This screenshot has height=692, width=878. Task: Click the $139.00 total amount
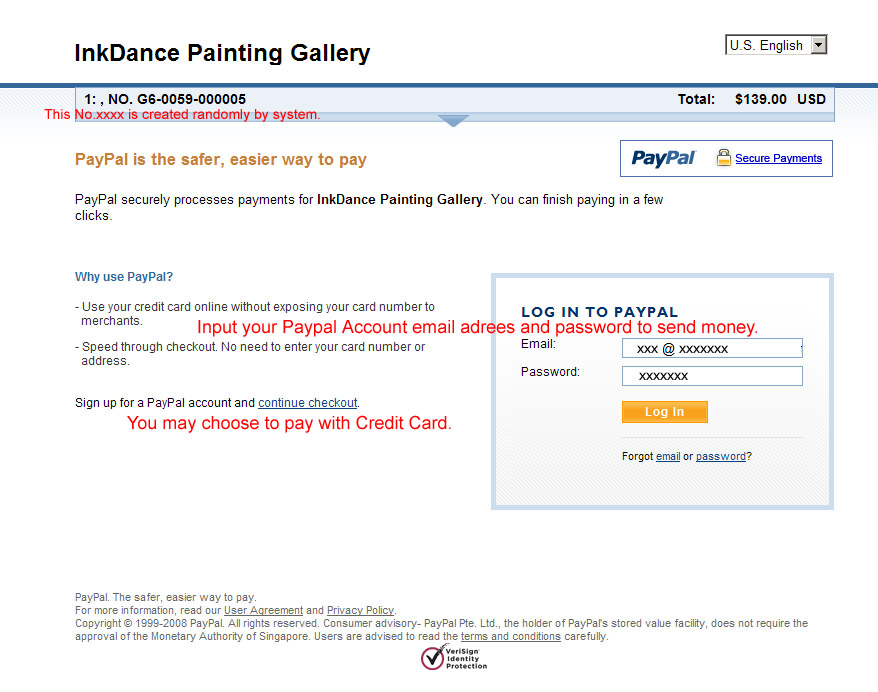[760, 99]
